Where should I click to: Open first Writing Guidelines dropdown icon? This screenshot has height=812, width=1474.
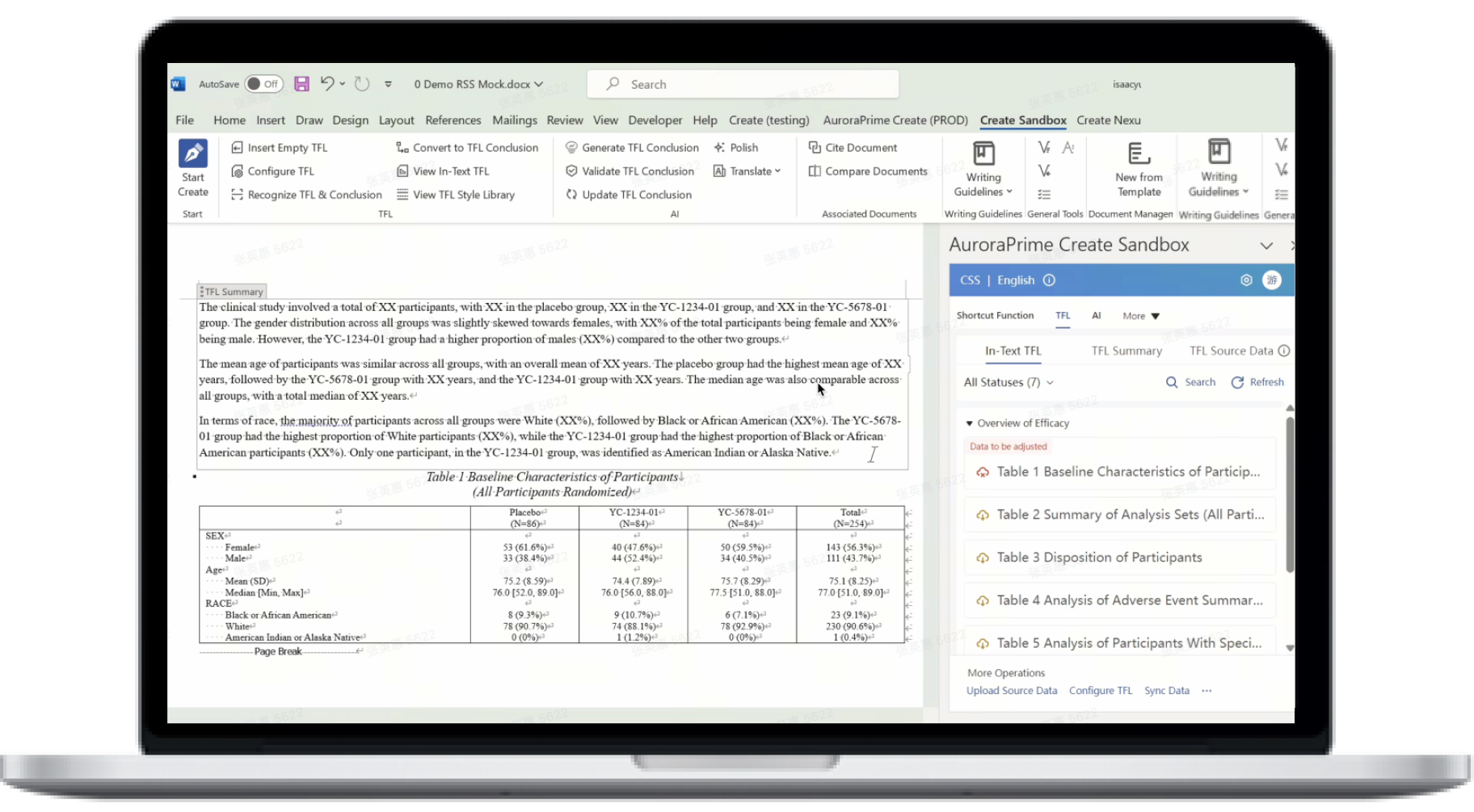[983, 154]
